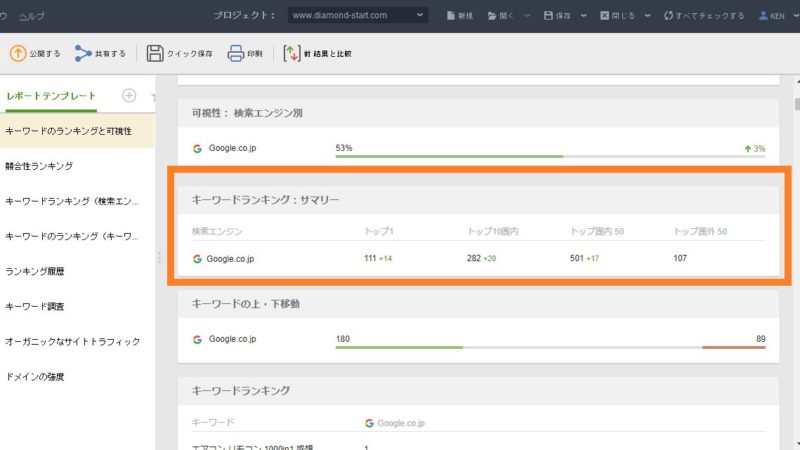Select オーガニックなサイトトラフィック template
This screenshot has height=450, width=800.
[x=78, y=341]
